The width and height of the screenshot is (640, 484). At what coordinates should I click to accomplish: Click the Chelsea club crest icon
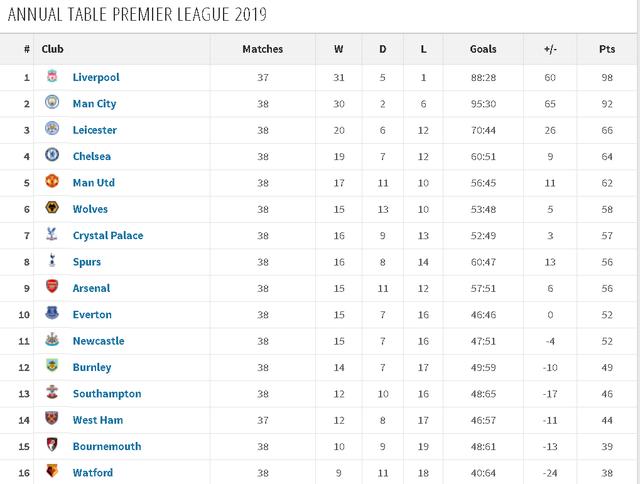pos(52,155)
